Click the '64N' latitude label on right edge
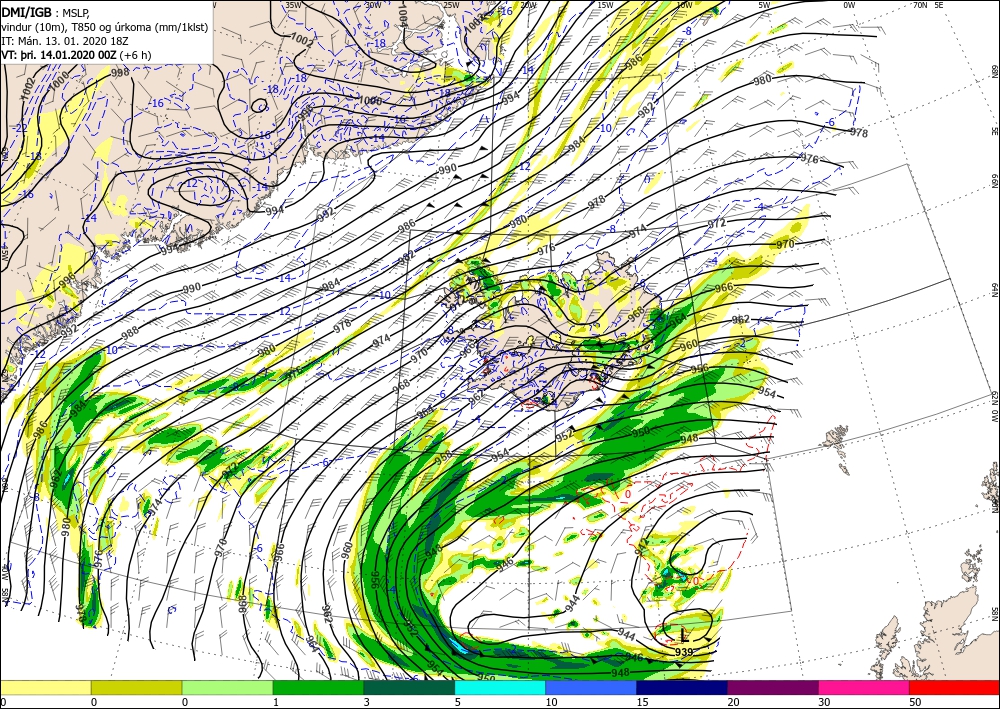Viewport: 1000px width, 709px height. point(994,290)
